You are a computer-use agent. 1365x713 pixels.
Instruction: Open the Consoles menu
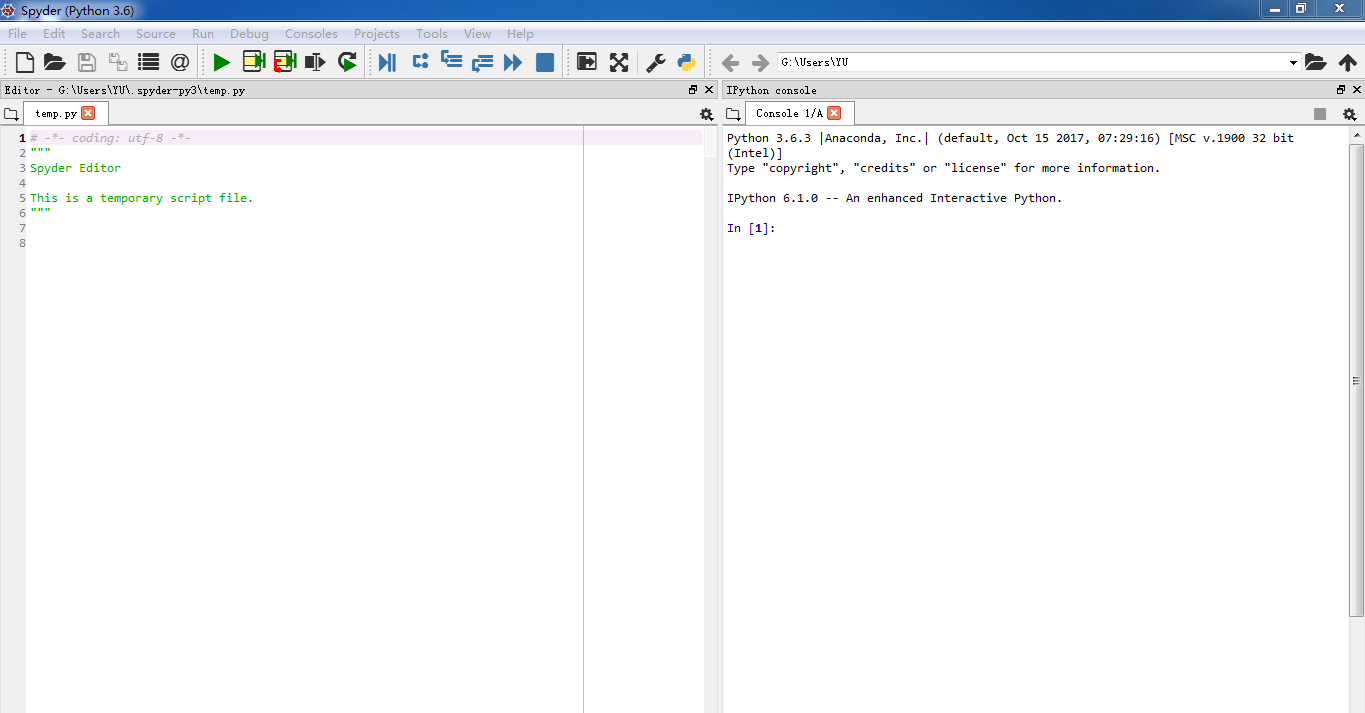(x=311, y=34)
